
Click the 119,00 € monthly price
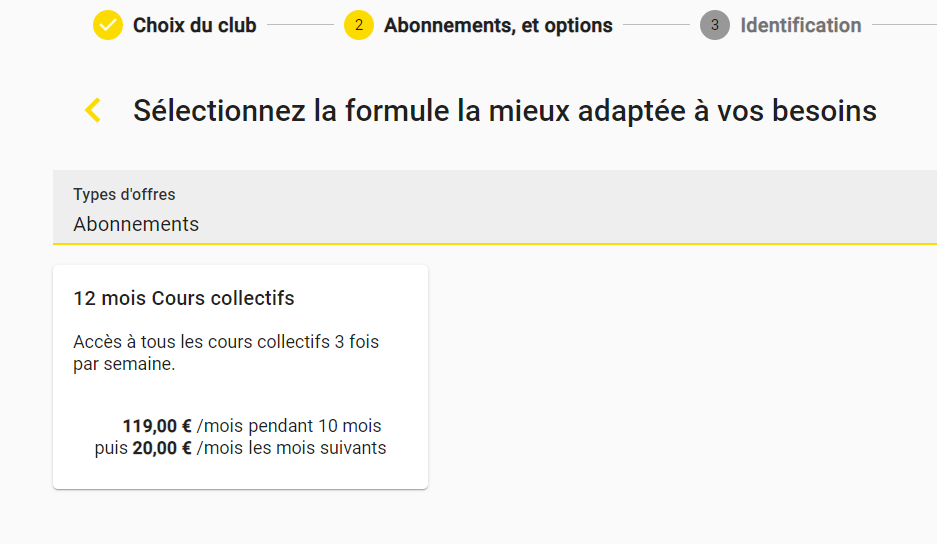click(x=157, y=426)
